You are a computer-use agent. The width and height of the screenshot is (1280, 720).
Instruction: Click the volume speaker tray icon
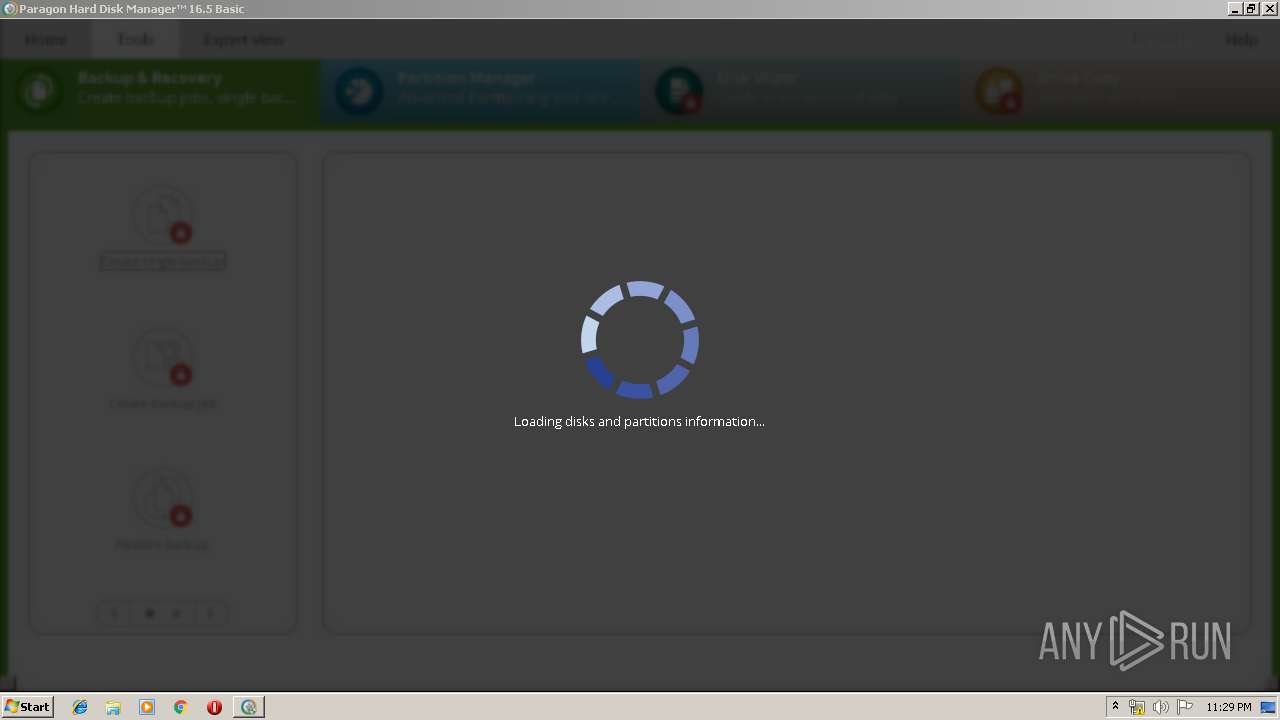point(1160,707)
